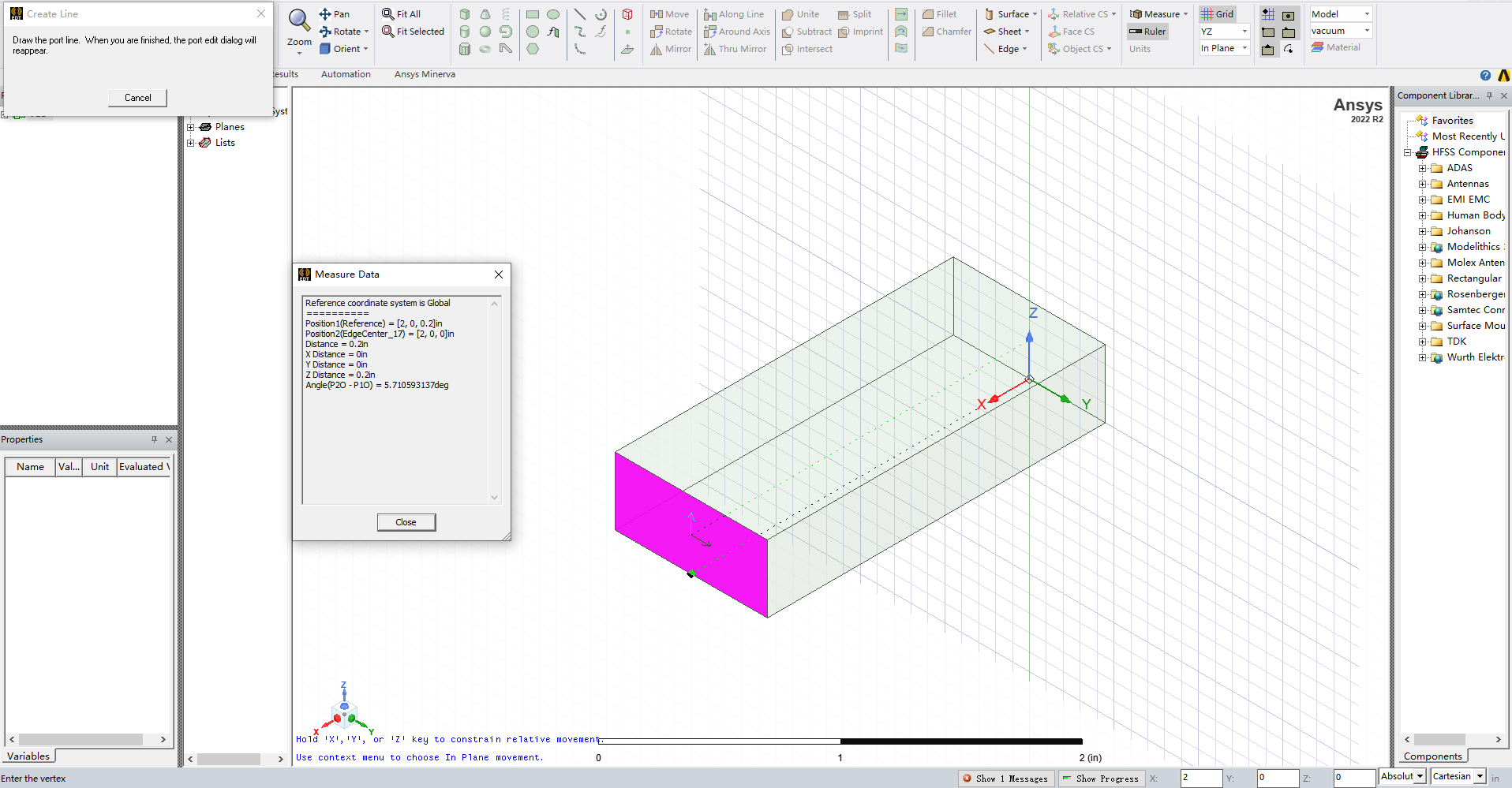Expand the Planes tree node
This screenshot has height=788, width=1512.
coord(191,127)
